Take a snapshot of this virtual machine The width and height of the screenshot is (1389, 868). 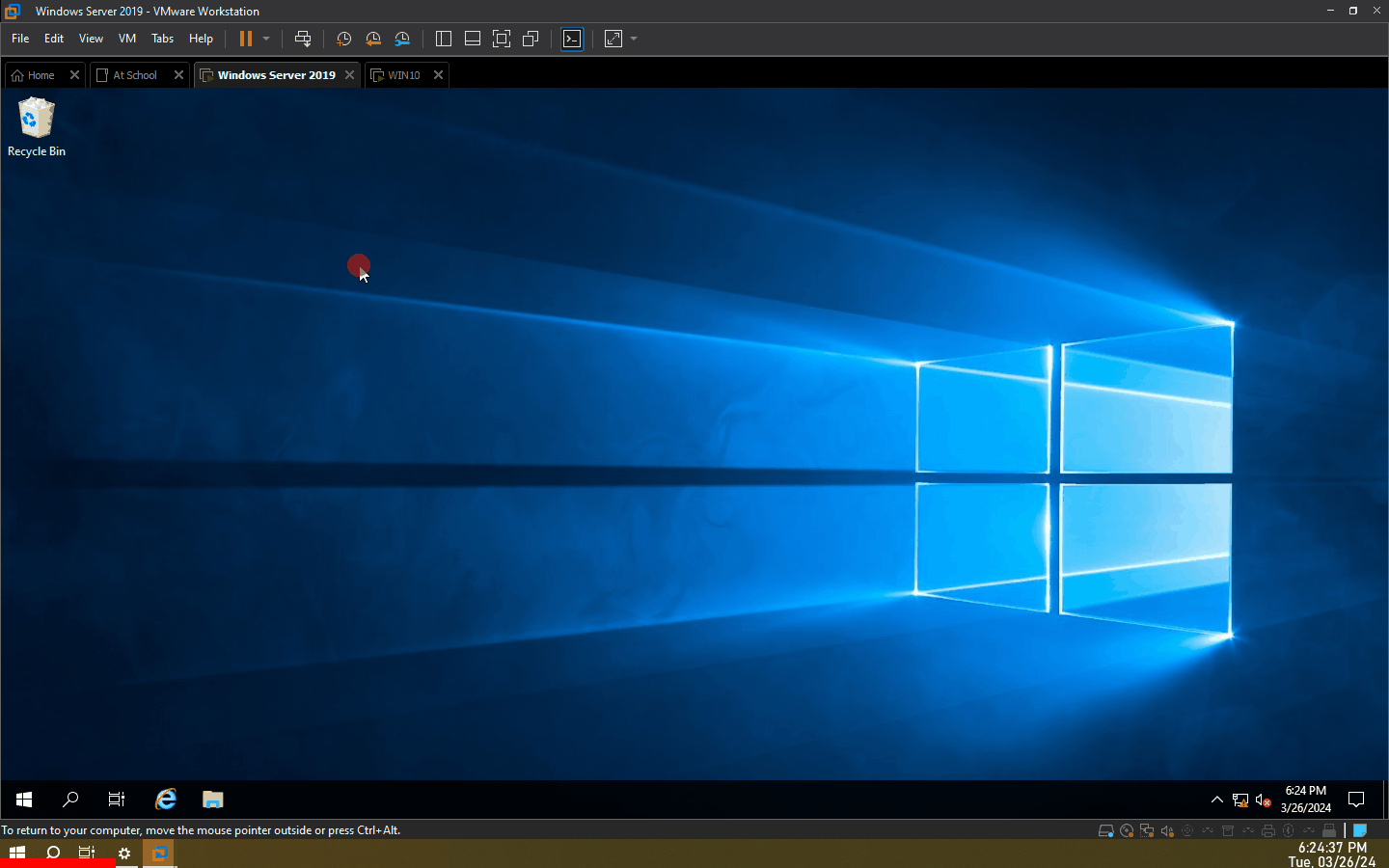coord(343,39)
